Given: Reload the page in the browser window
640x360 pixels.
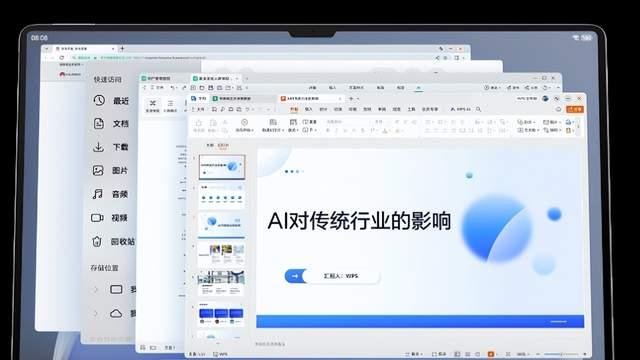Looking at the screenshot, I should (62, 58).
